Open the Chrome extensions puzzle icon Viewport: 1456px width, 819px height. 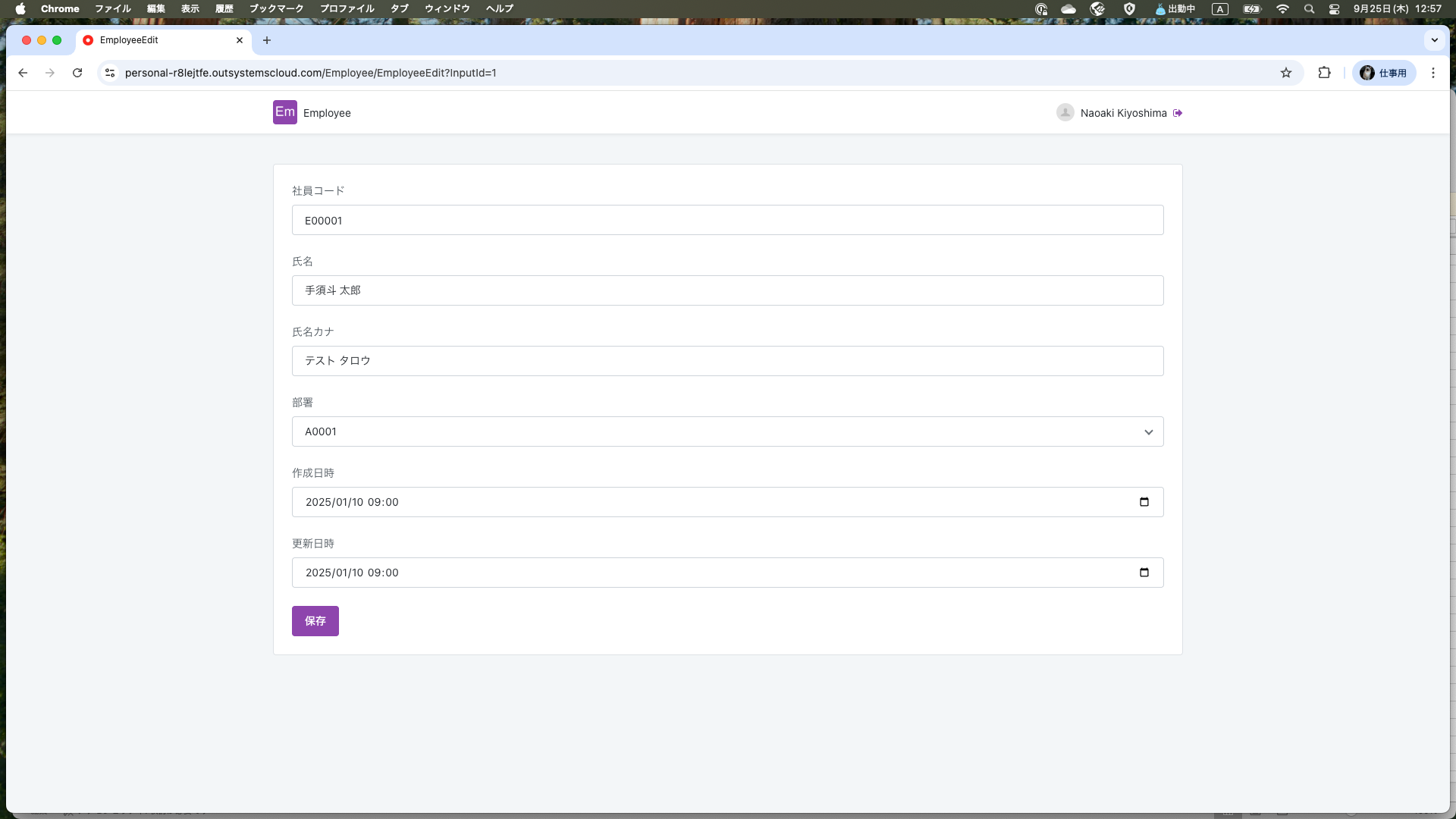tap(1324, 73)
